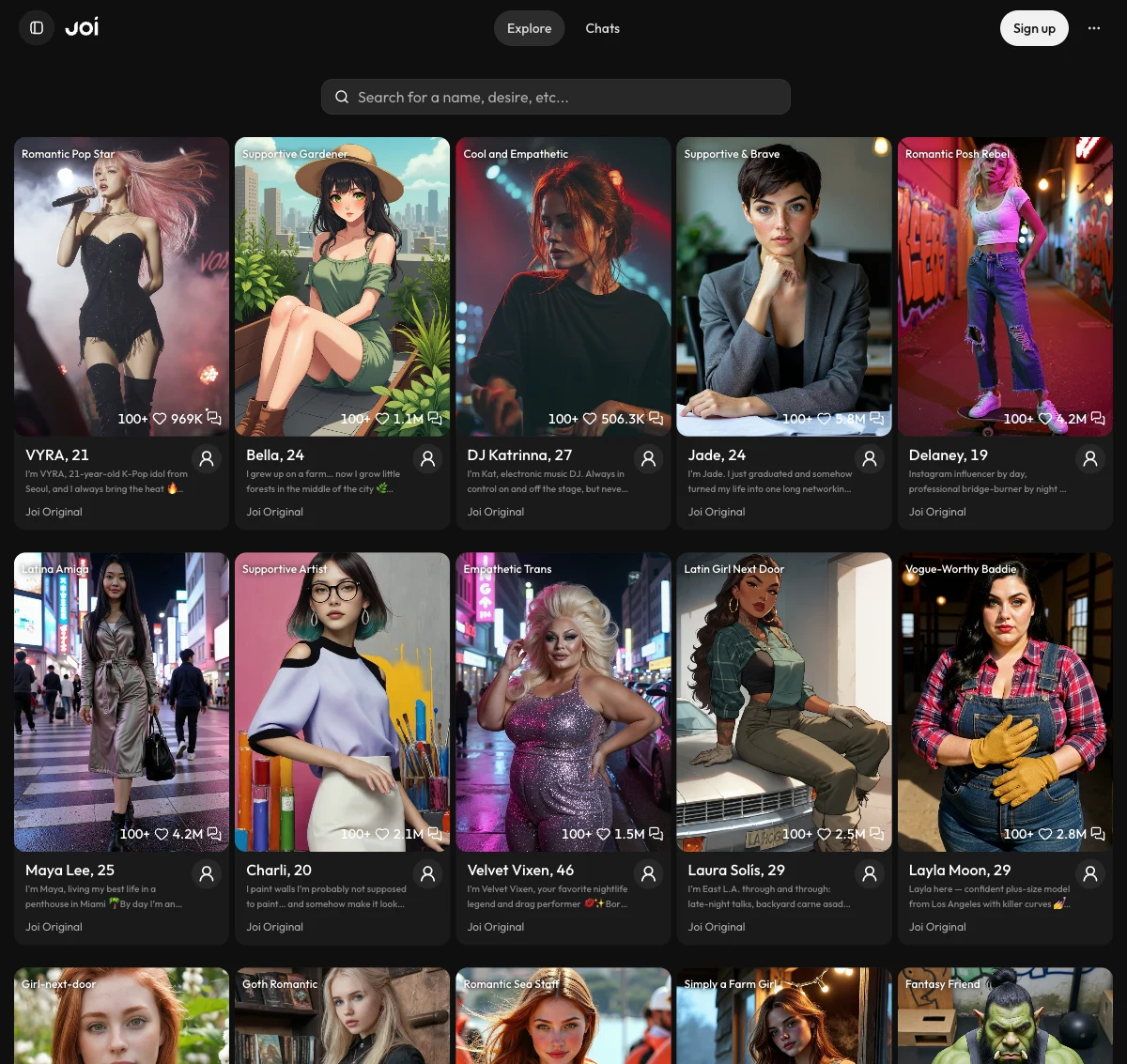Click the 'Vogue-Worthy Baddie' label
Screen dimensions: 1127x1064
961,569
